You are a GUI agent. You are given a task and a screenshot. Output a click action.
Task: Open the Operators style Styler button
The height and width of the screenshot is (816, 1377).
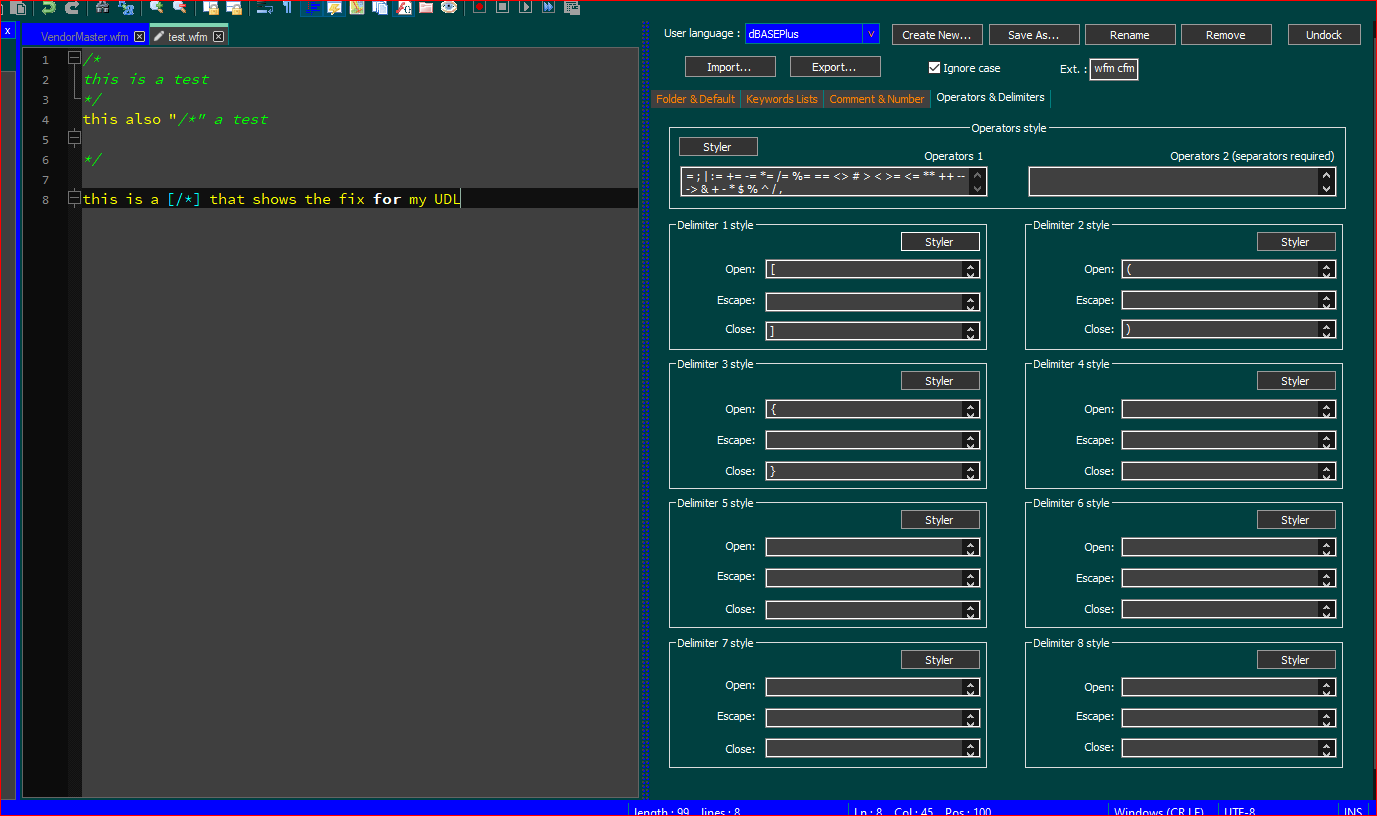718,147
